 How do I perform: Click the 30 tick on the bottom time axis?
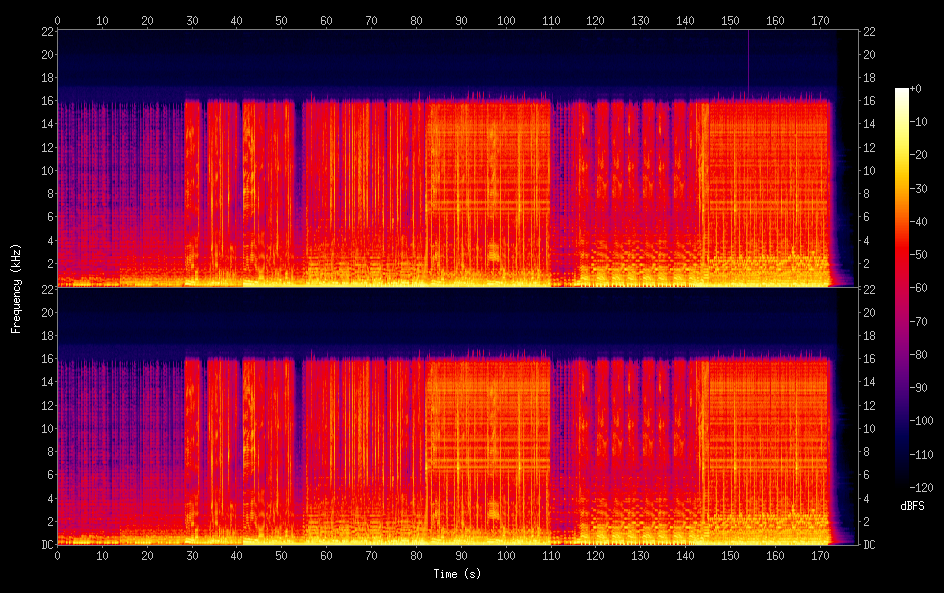point(192,556)
